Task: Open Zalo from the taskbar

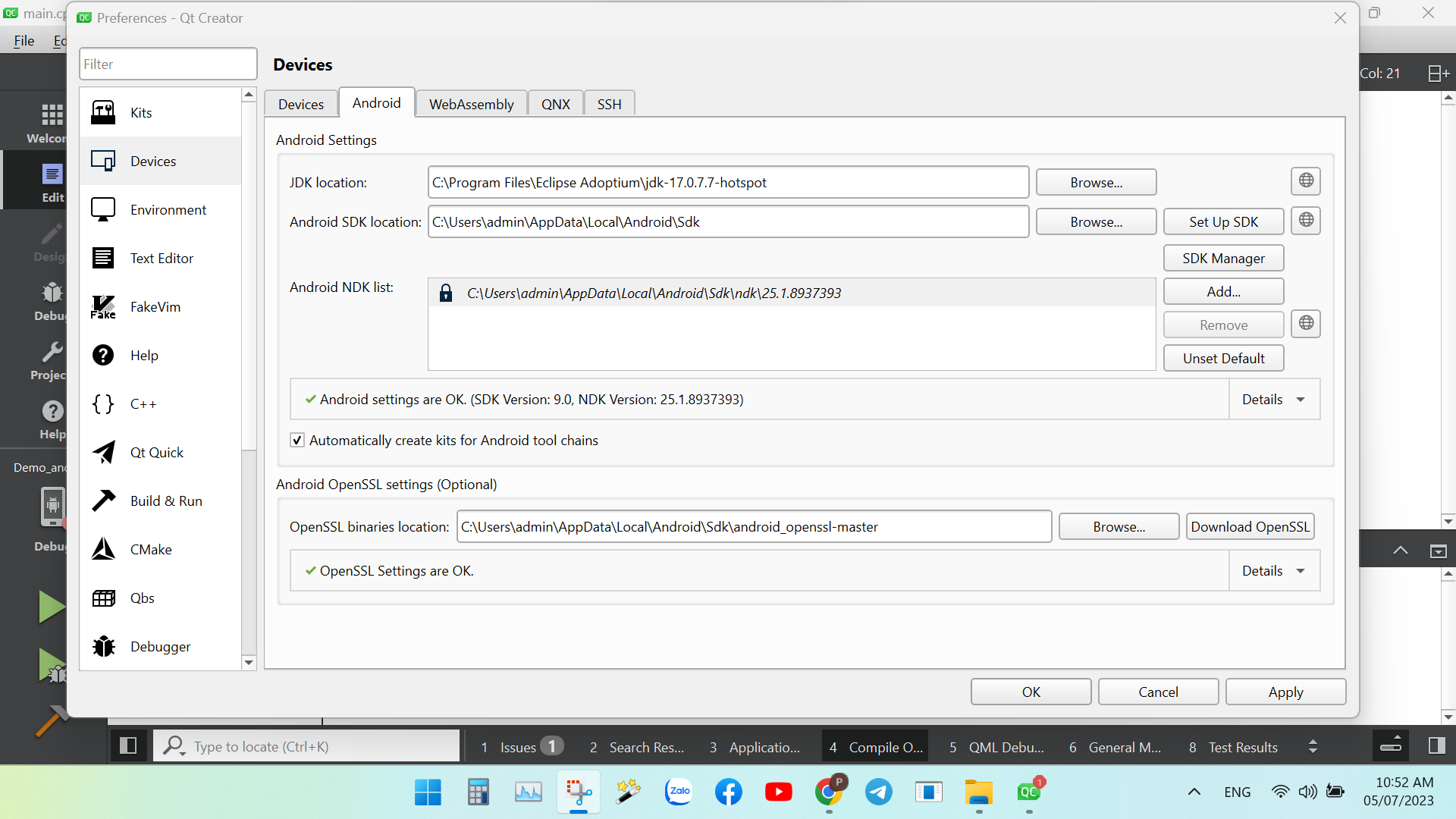Action: (x=678, y=792)
